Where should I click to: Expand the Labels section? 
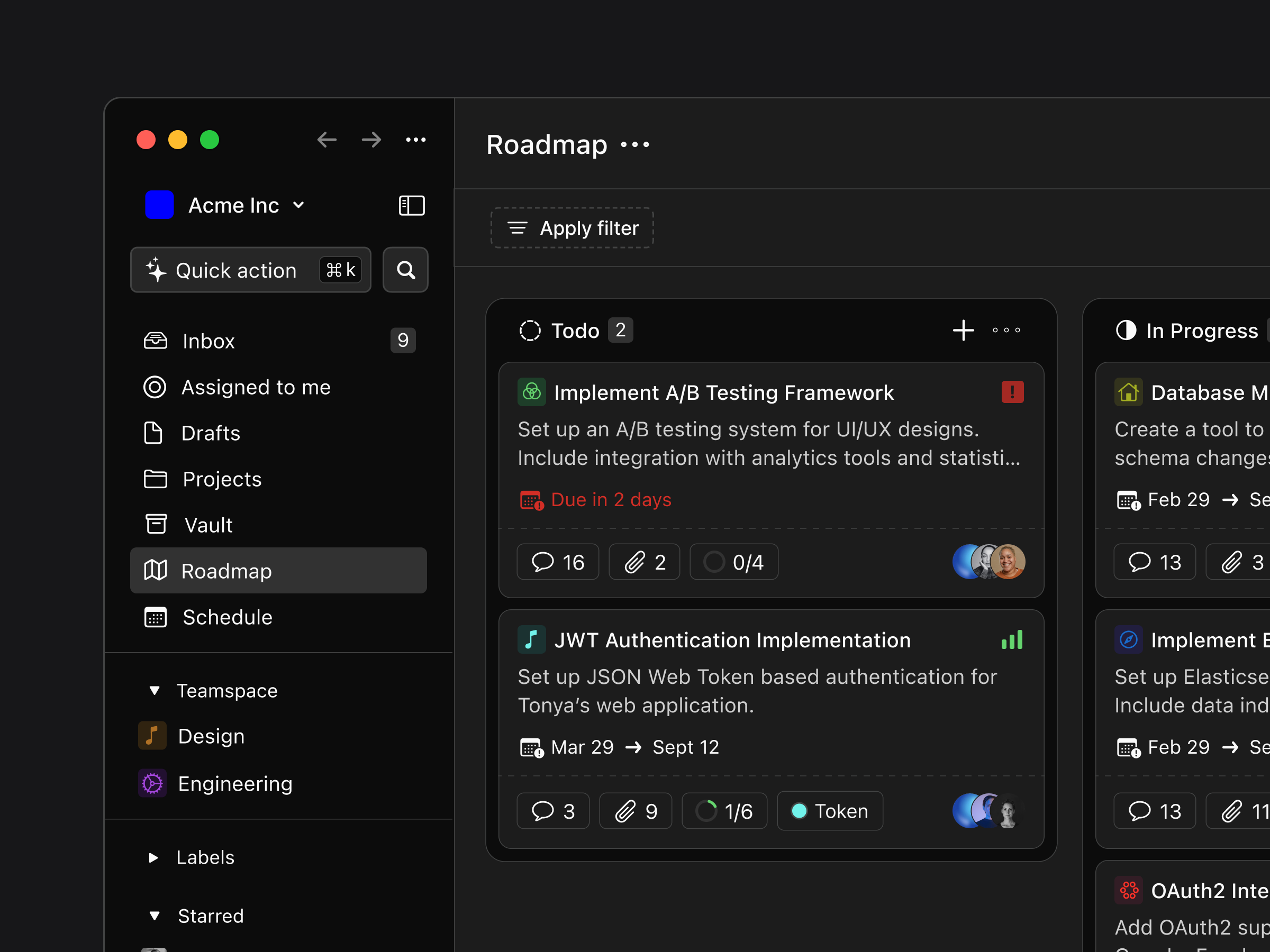pyautogui.click(x=153, y=857)
